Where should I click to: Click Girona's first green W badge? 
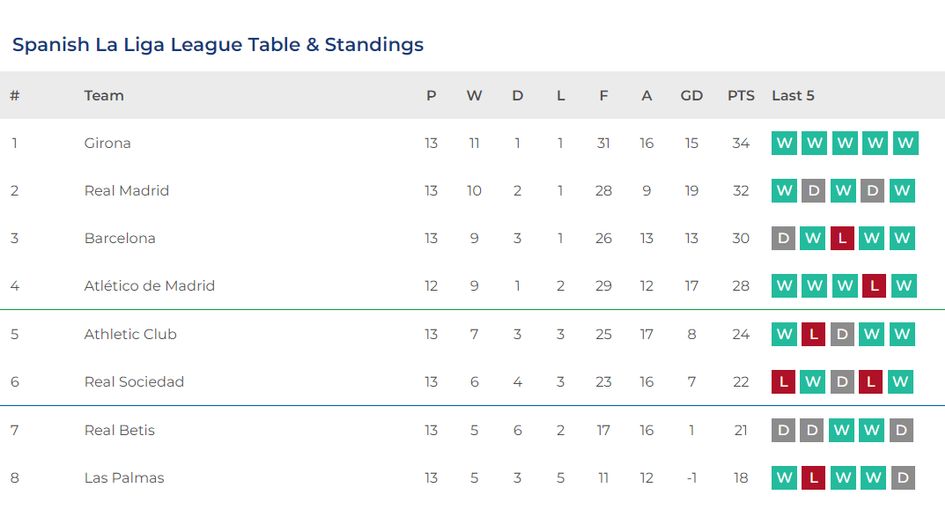pyautogui.click(x=784, y=143)
